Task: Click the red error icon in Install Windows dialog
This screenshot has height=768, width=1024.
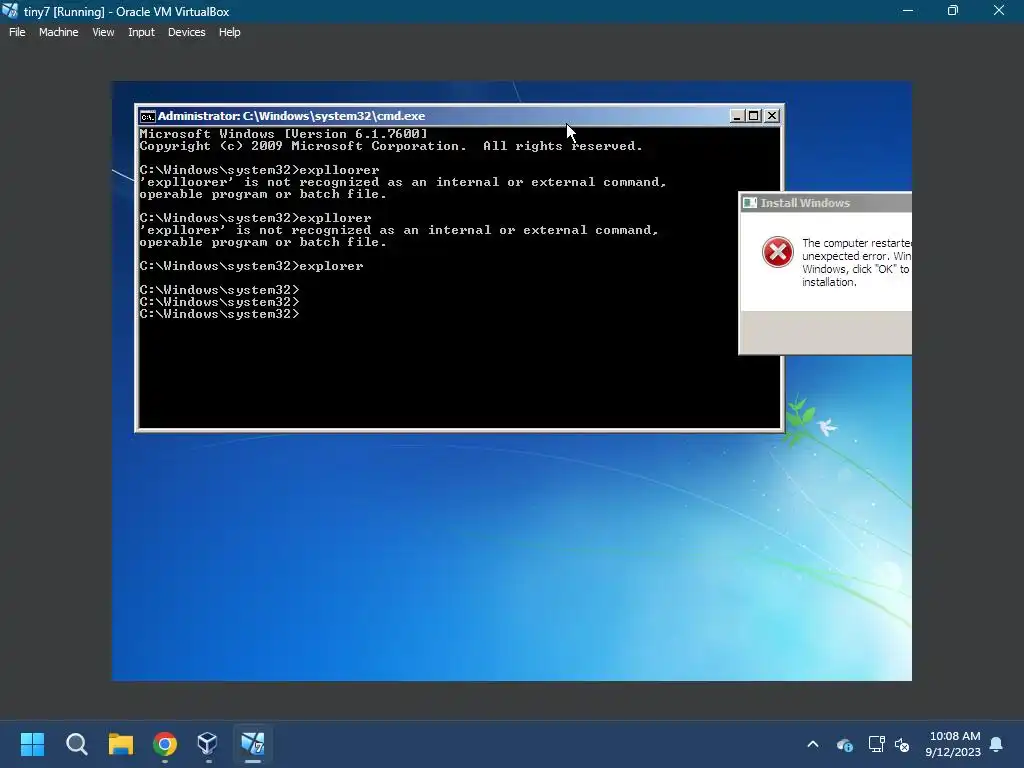Action: pos(777,252)
